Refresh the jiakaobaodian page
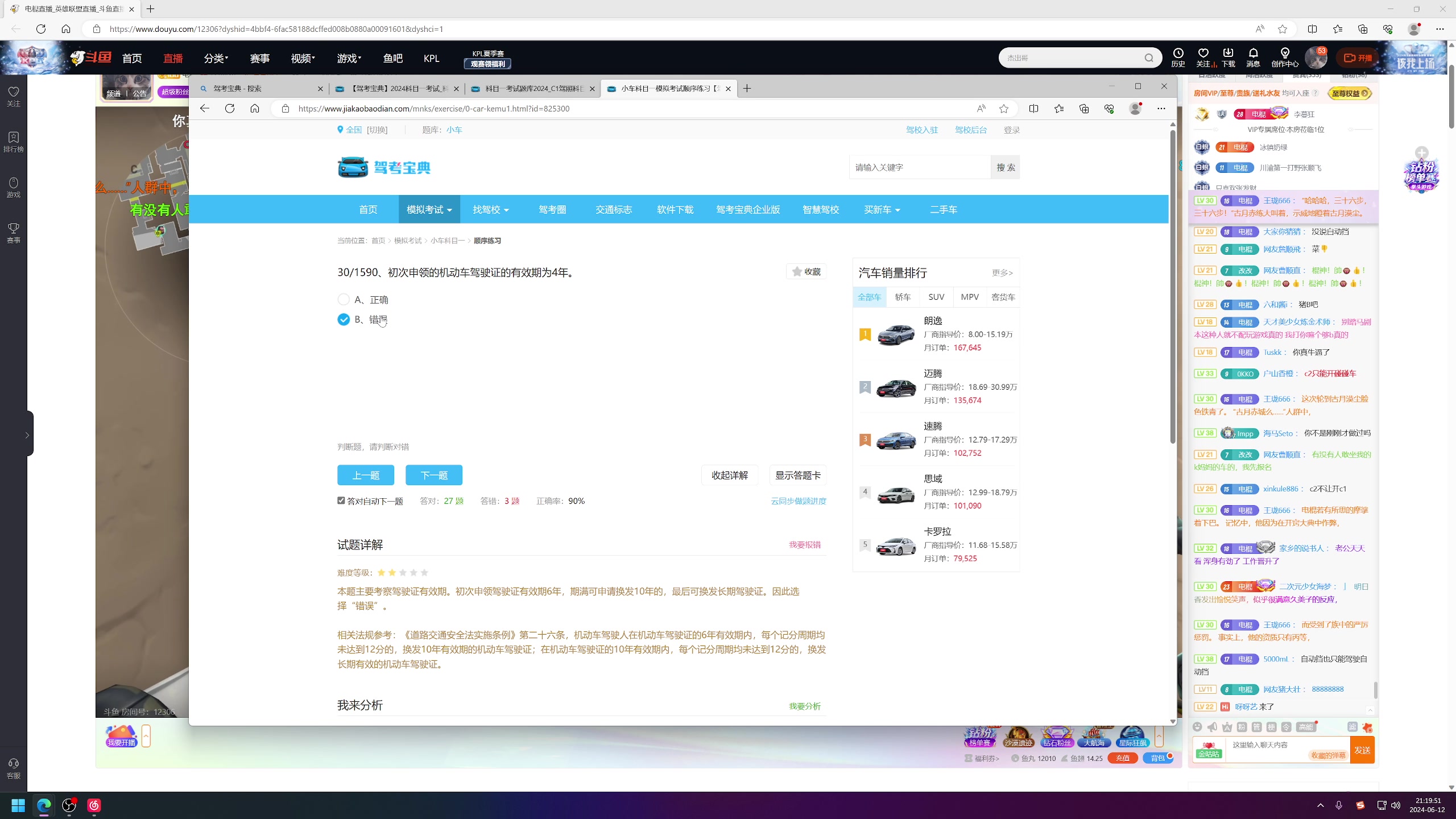Viewport: 1456px width, 819px height. [230, 109]
